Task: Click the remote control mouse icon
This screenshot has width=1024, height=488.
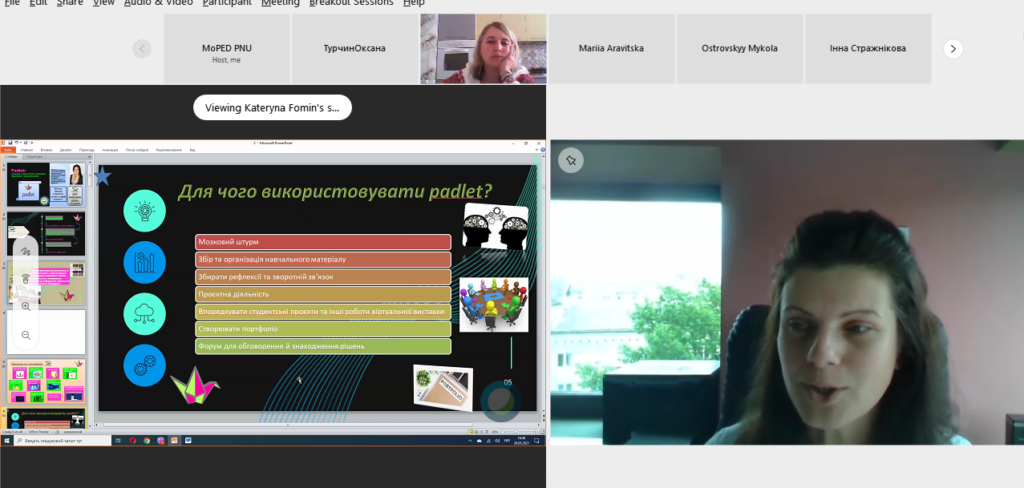Action: click(x=25, y=279)
